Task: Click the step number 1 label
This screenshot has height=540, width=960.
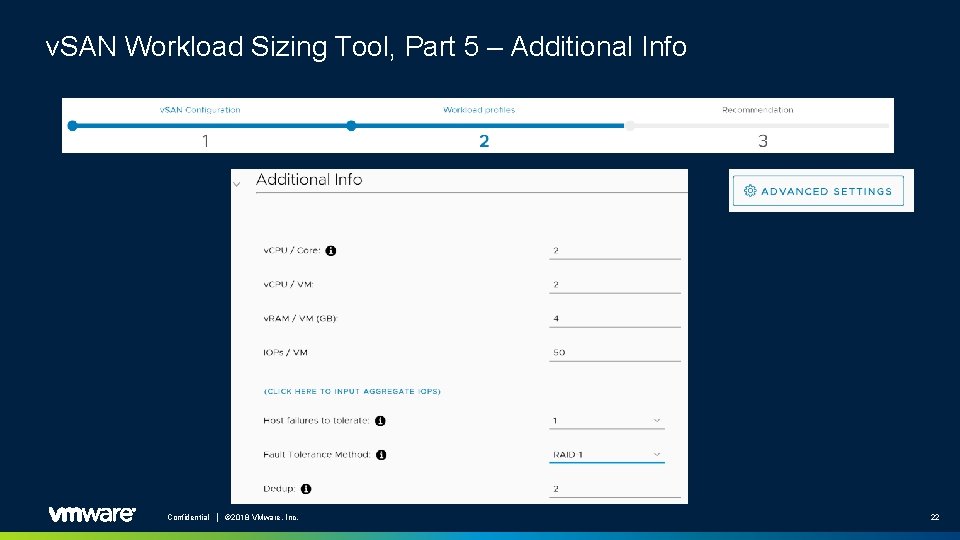Action: [206, 141]
